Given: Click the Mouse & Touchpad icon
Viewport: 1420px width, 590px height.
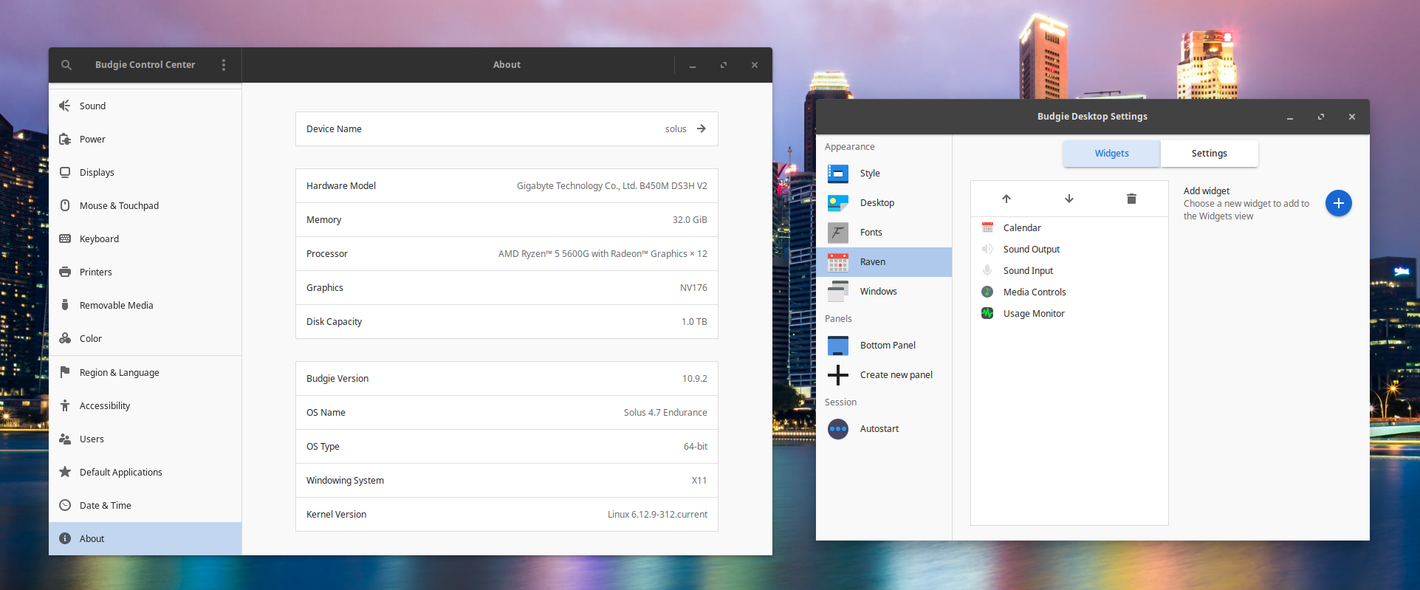Looking at the screenshot, I should point(65,205).
